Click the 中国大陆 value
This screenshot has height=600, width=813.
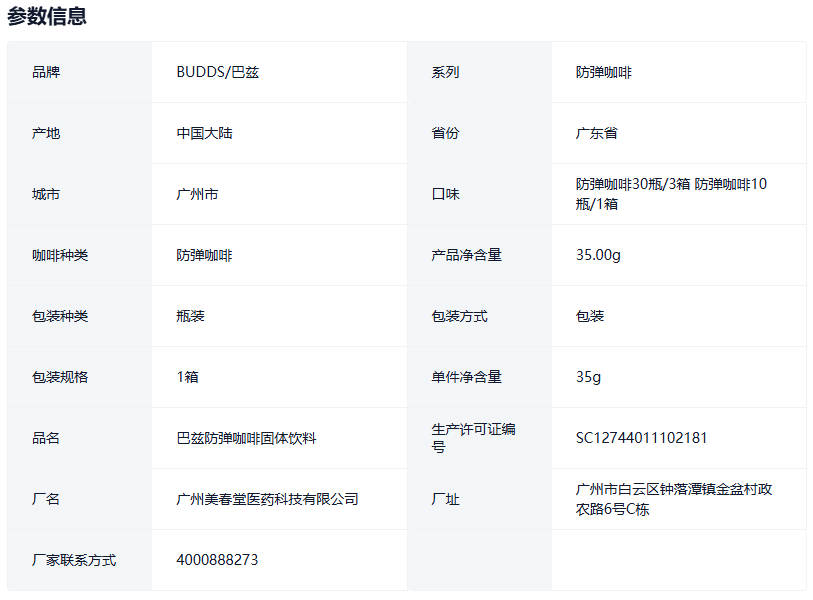click(204, 133)
